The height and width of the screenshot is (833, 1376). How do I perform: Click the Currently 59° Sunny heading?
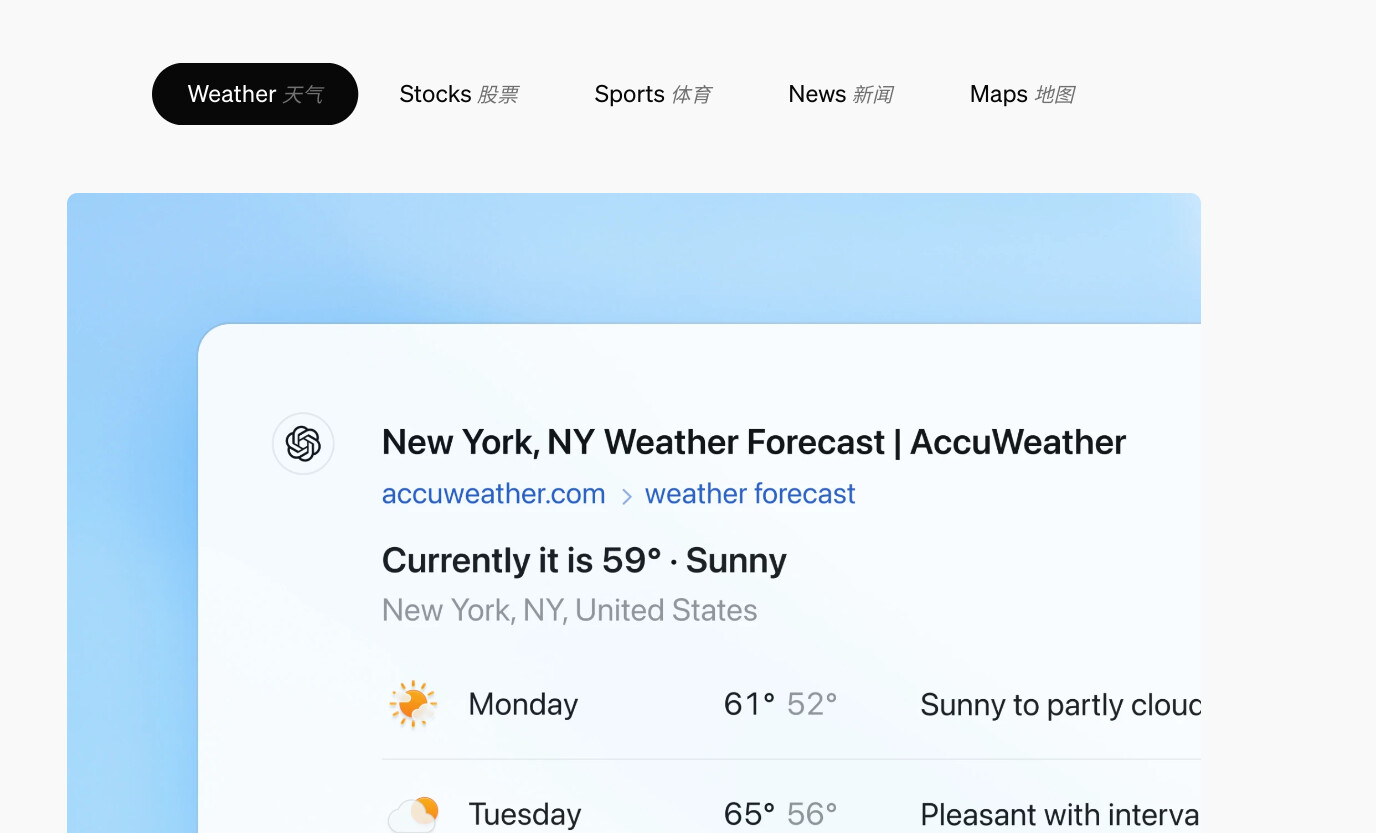coord(584,560)
